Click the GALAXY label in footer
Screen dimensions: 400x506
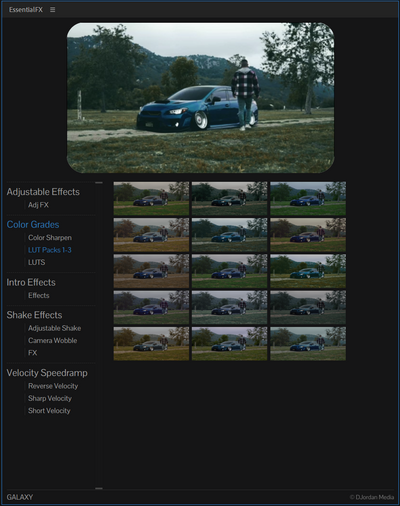pos(20,497)
